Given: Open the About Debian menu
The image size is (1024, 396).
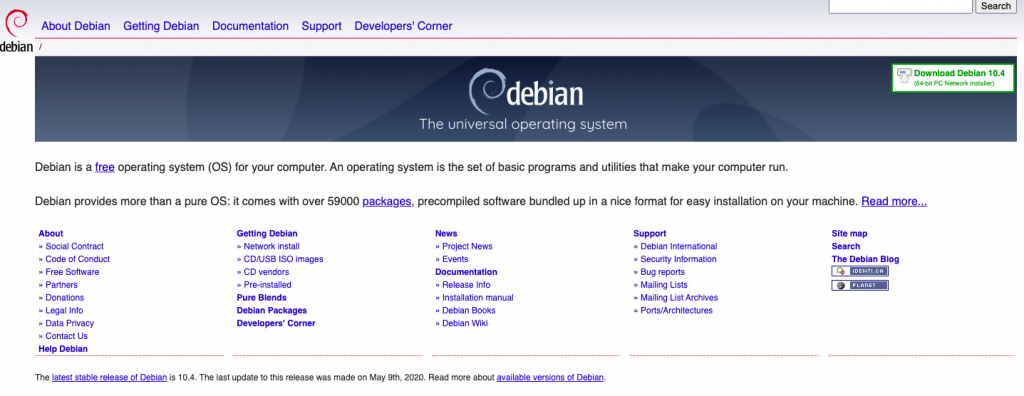Looking at the screenshot, I should pos(76,26).
